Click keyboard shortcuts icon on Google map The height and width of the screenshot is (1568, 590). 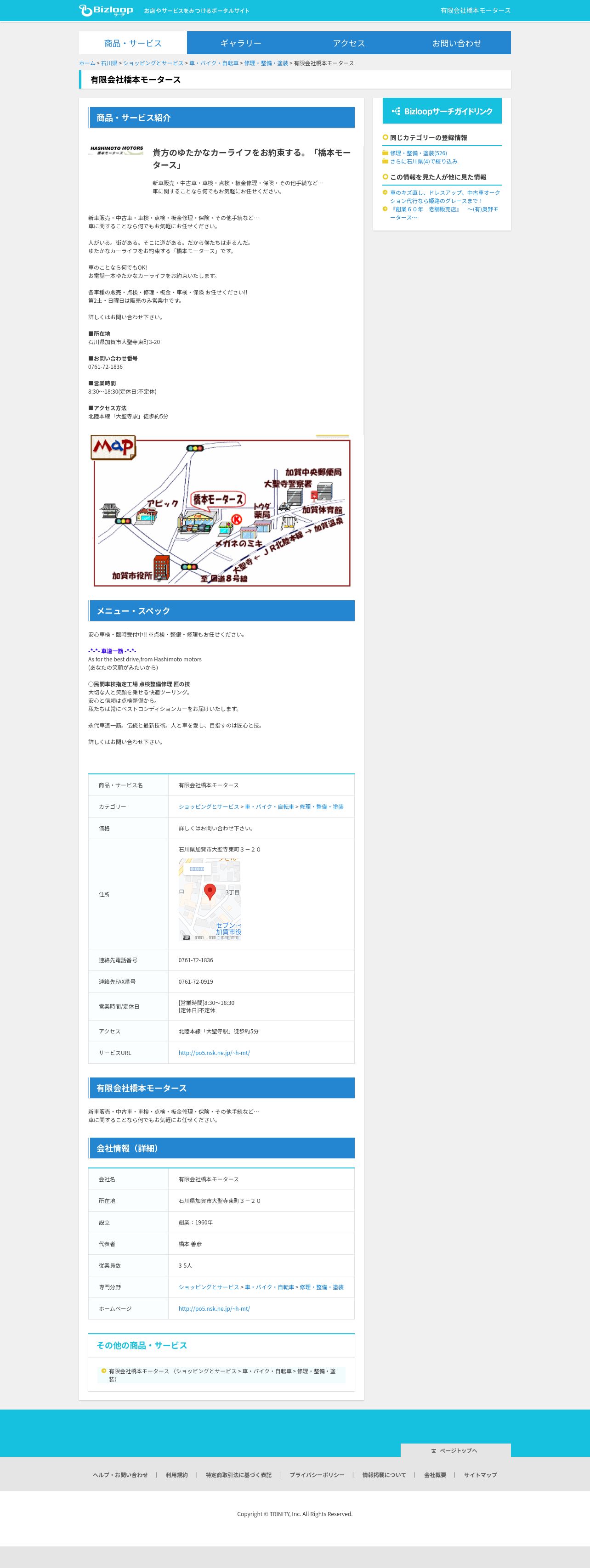click(186, 937)
